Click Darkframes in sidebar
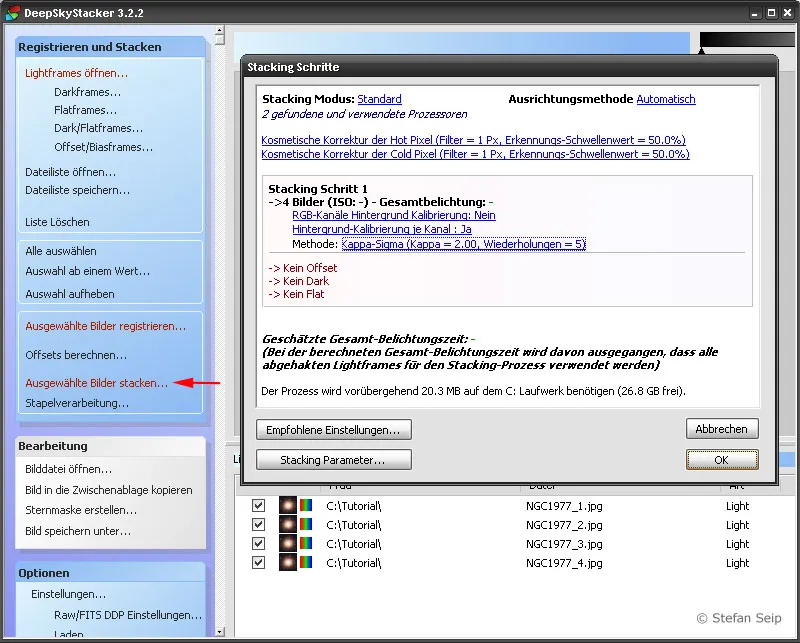Screen dimensions: 800x643 88,92
